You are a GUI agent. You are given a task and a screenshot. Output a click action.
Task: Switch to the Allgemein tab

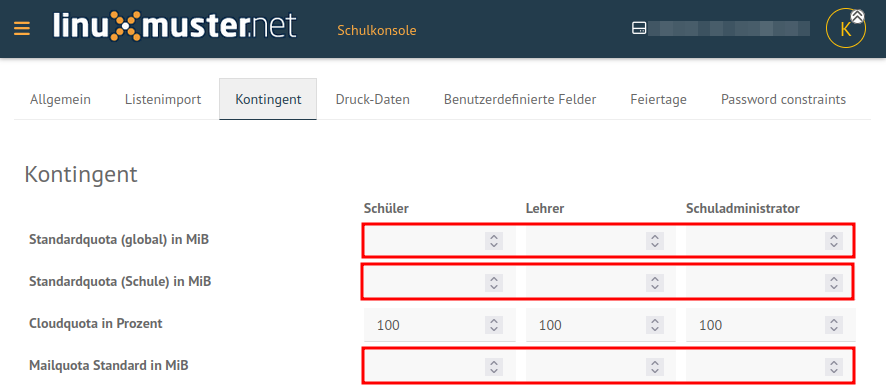tap(60, 99)
